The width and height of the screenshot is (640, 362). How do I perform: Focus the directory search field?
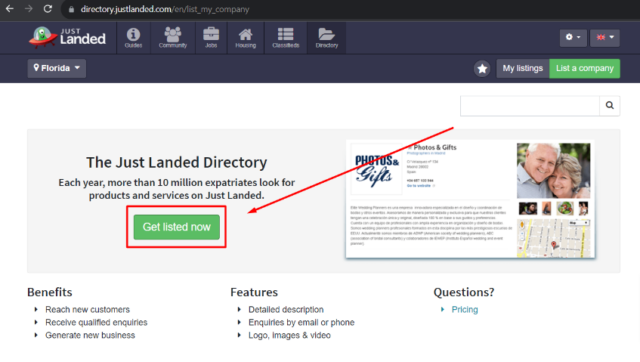(530, 106)
